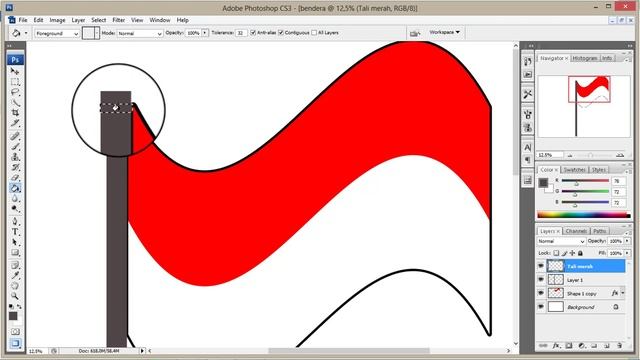Hide the Shape 1 copy layer
The width and height of the screenshot is (640, 360).
coord(541,293)
